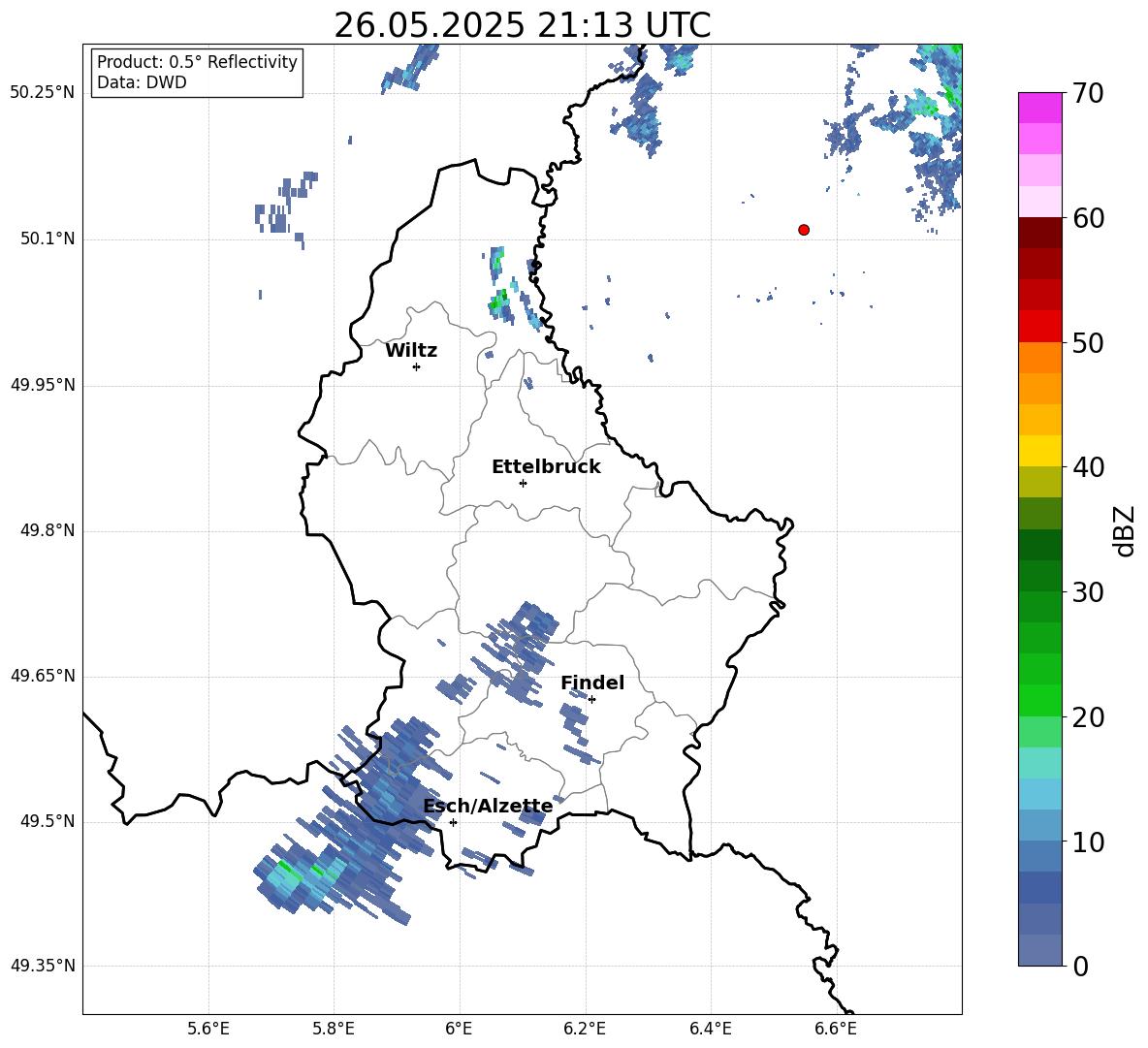Click the Ettelbruck cross marker
The height and width of the screenshot is (1048, 1148).
523,483
